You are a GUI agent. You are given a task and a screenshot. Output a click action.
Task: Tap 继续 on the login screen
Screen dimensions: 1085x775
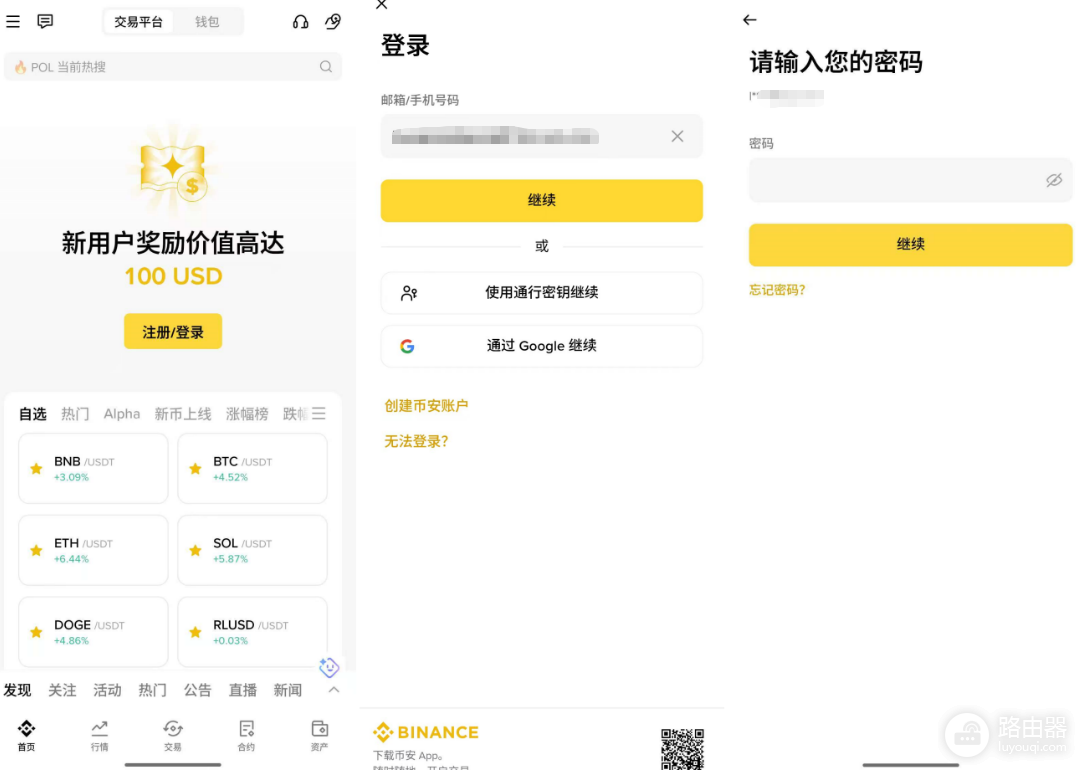pos(542,201)
